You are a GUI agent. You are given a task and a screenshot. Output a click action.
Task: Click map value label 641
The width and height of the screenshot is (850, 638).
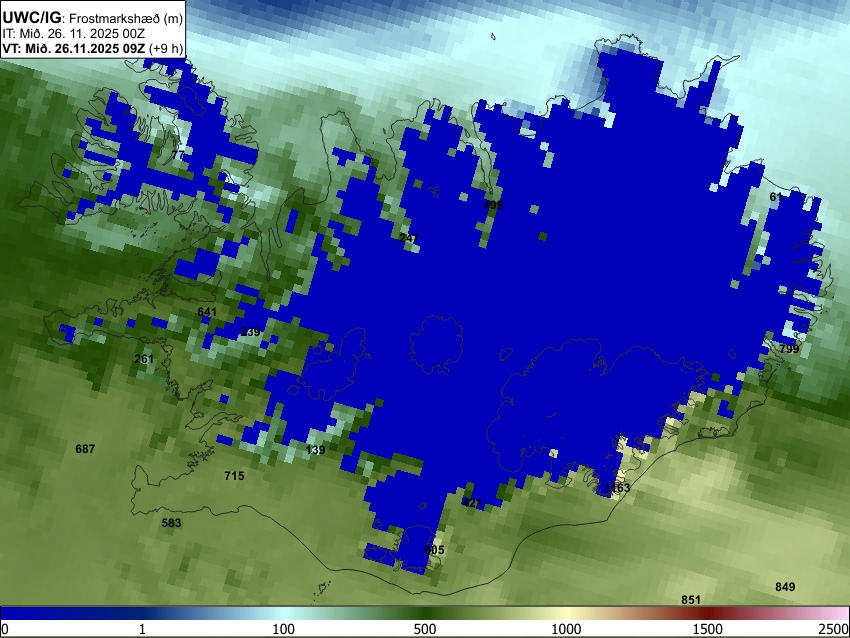point(207,312)
